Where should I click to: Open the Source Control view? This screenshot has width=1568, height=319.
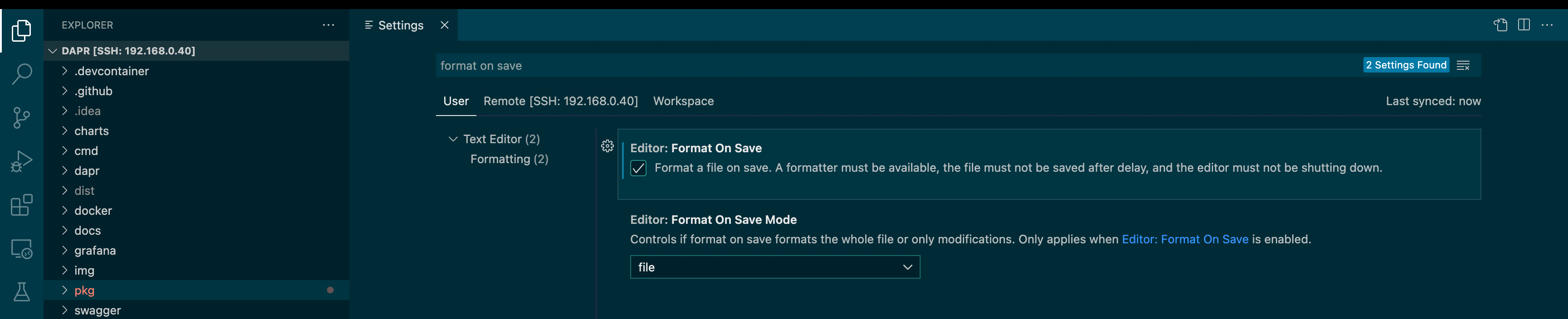coord(22,117)
